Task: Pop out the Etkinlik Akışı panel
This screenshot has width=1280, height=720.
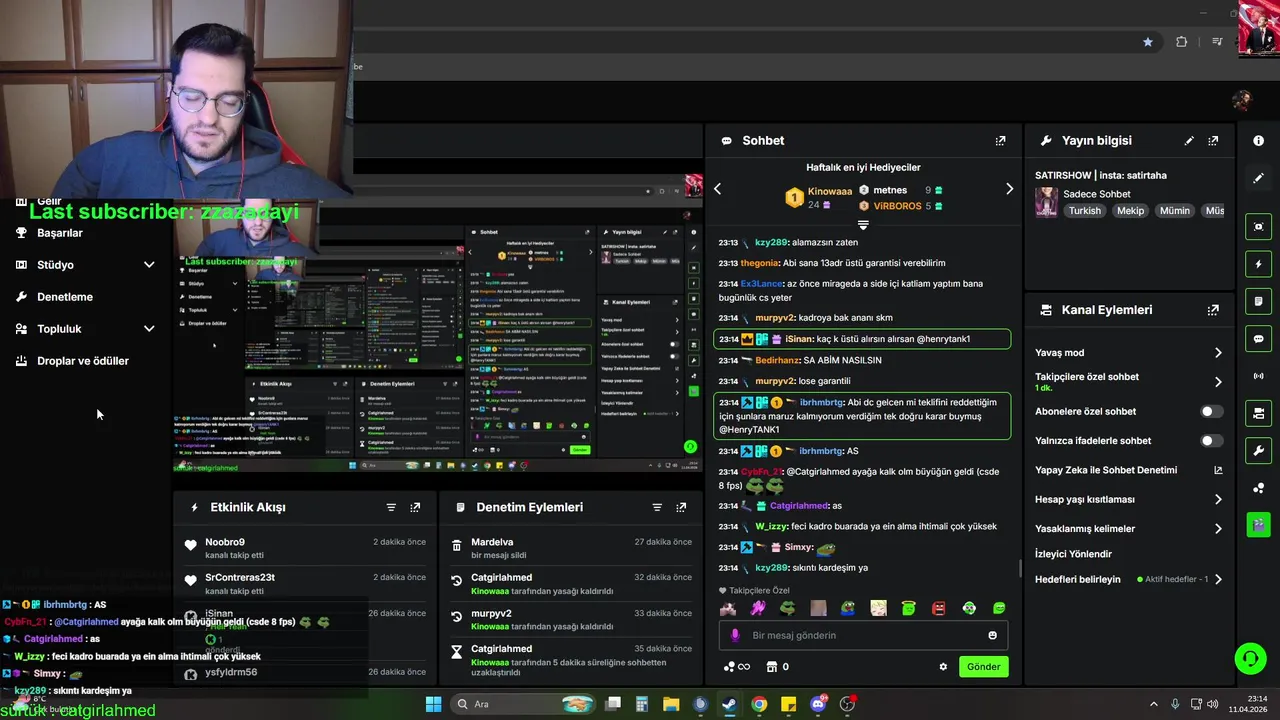Action: pos(415,507)
